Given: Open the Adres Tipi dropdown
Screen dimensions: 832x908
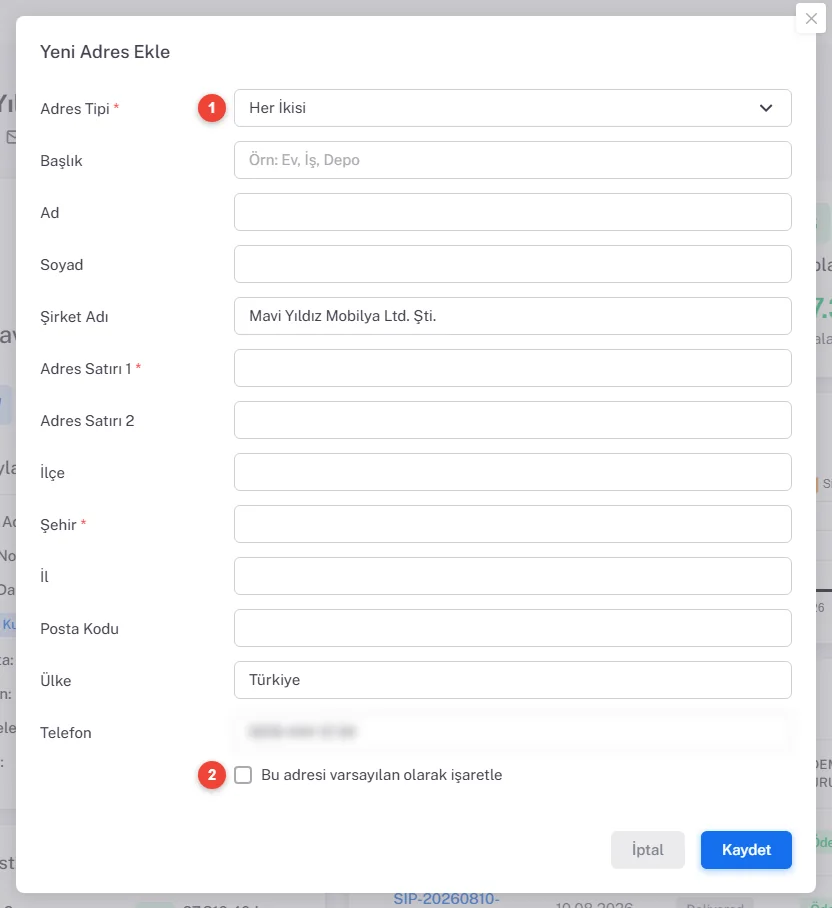Looking at the screenshot, I should coord(512,108).
